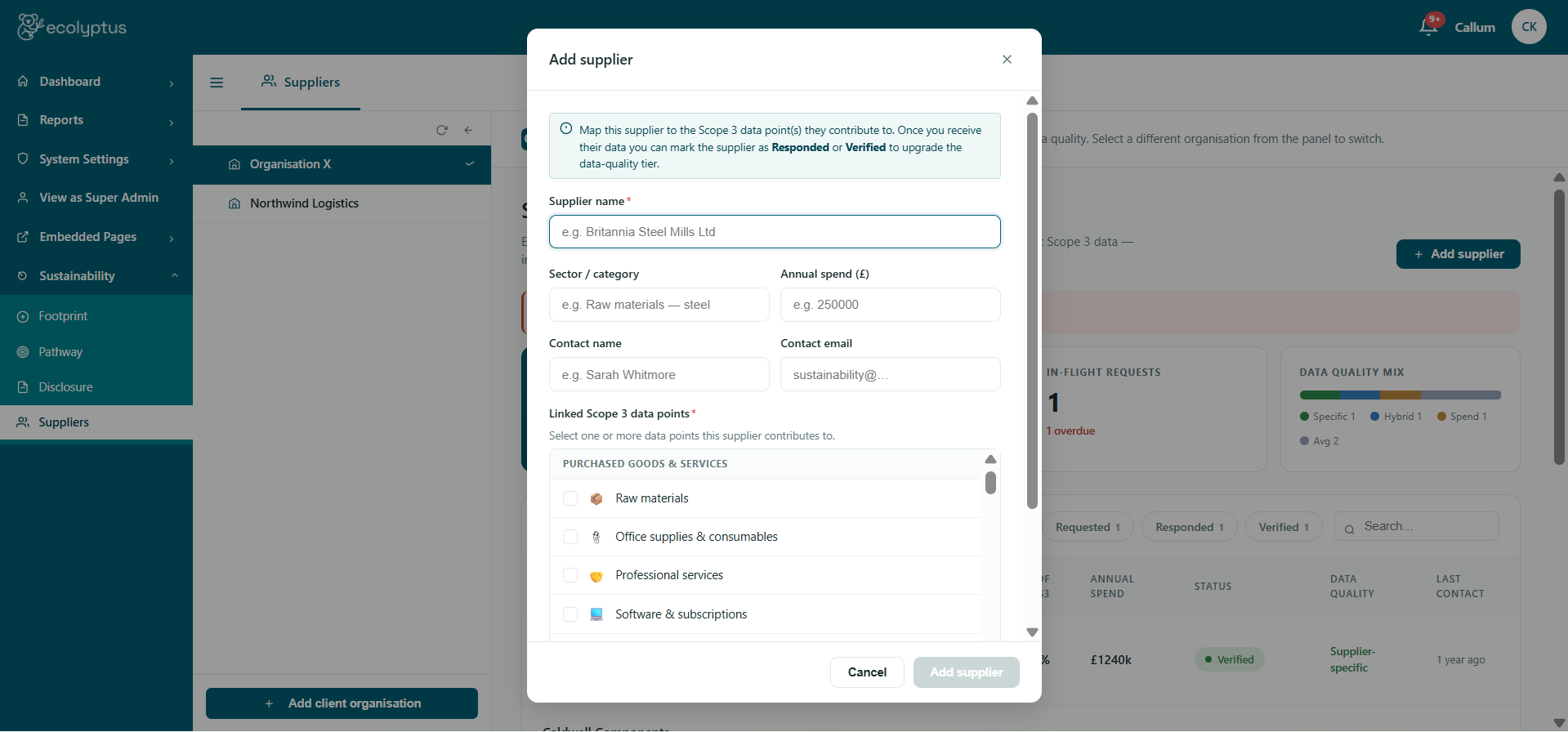The image size is (1568, 732).
Task: Click the Disclosure file icon
Action: [23, 387]
